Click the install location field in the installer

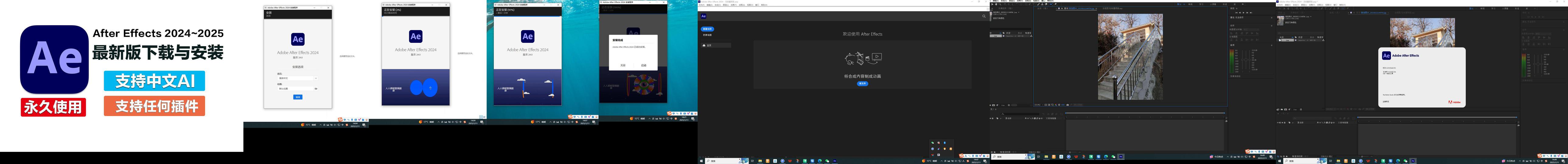295,89
